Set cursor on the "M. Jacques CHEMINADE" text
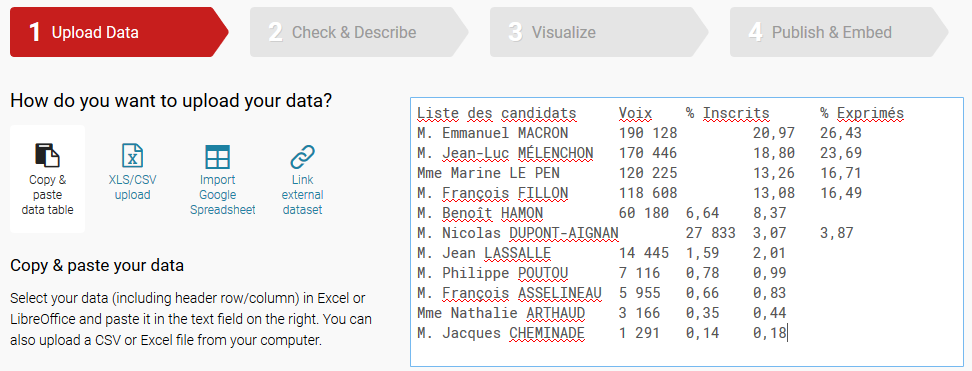This screenshot has height=371, width=972. (501, 333)
